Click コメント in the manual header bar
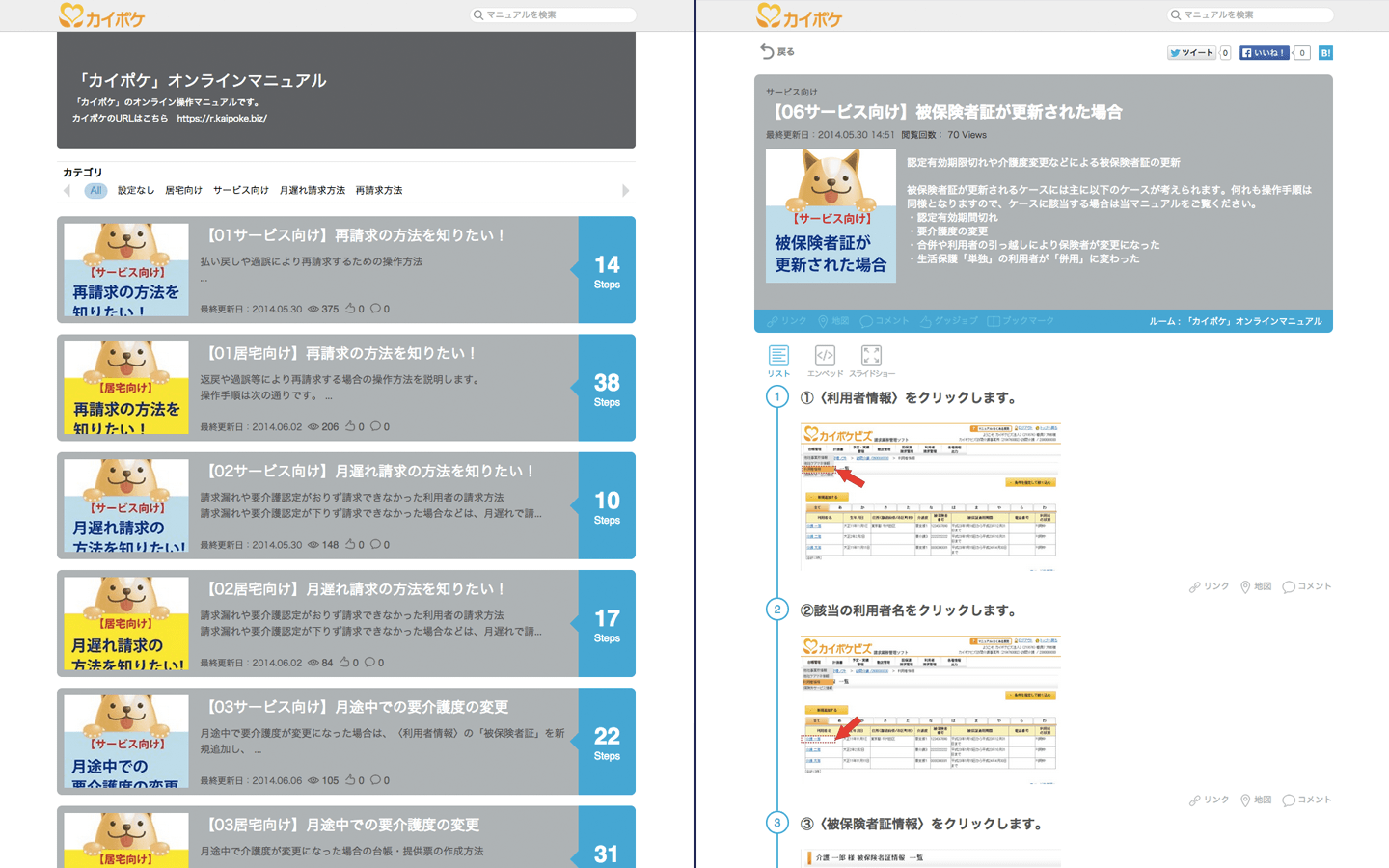This screenshot has height=868, width=1389. tap(885, 321)
